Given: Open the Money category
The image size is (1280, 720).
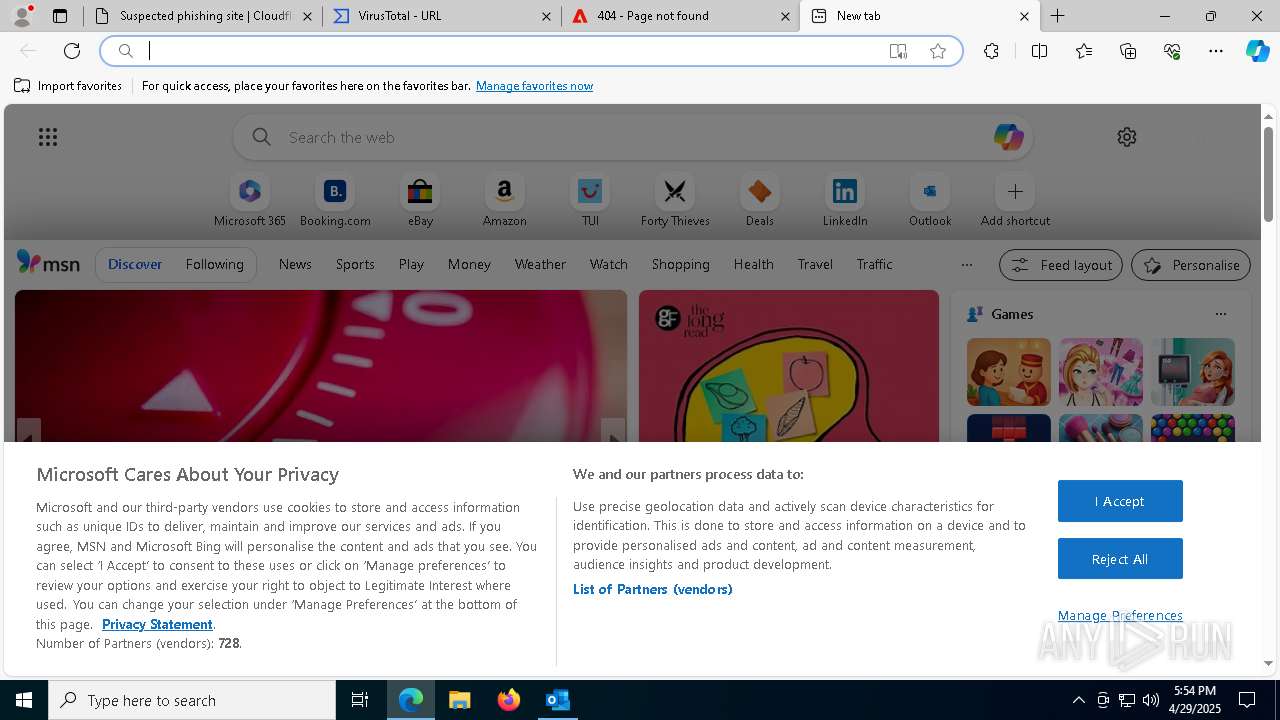Looking at the screenshot, I should [x=469, y=264].
